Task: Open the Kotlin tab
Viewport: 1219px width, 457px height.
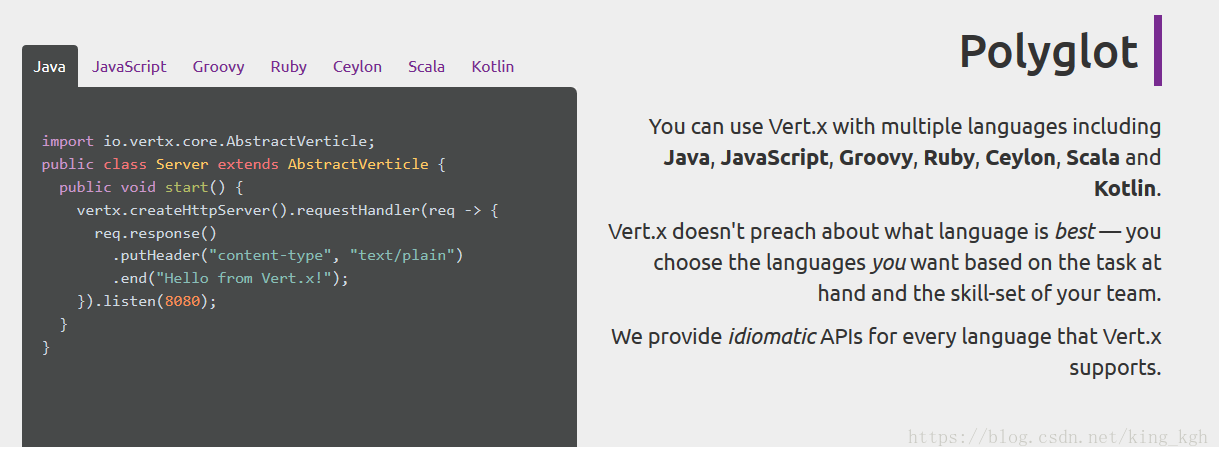Action: [x=493, y=67]
